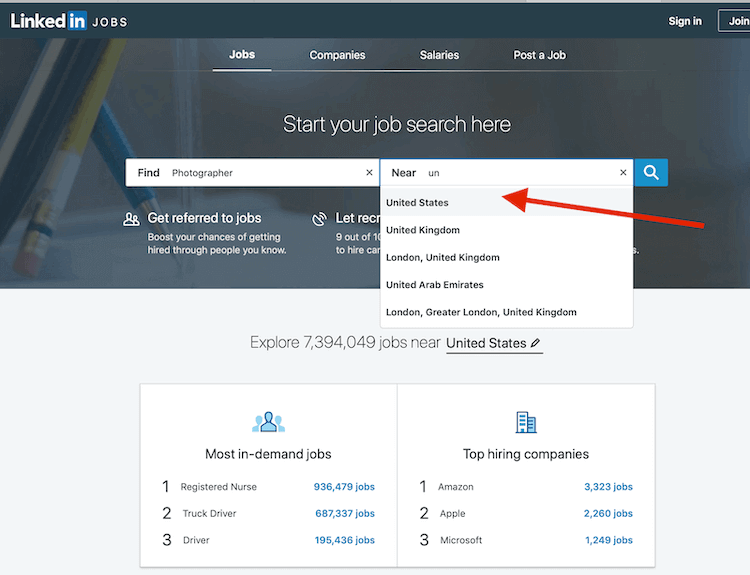Click the Get referred to jobs icon

(x=131, y=218)
